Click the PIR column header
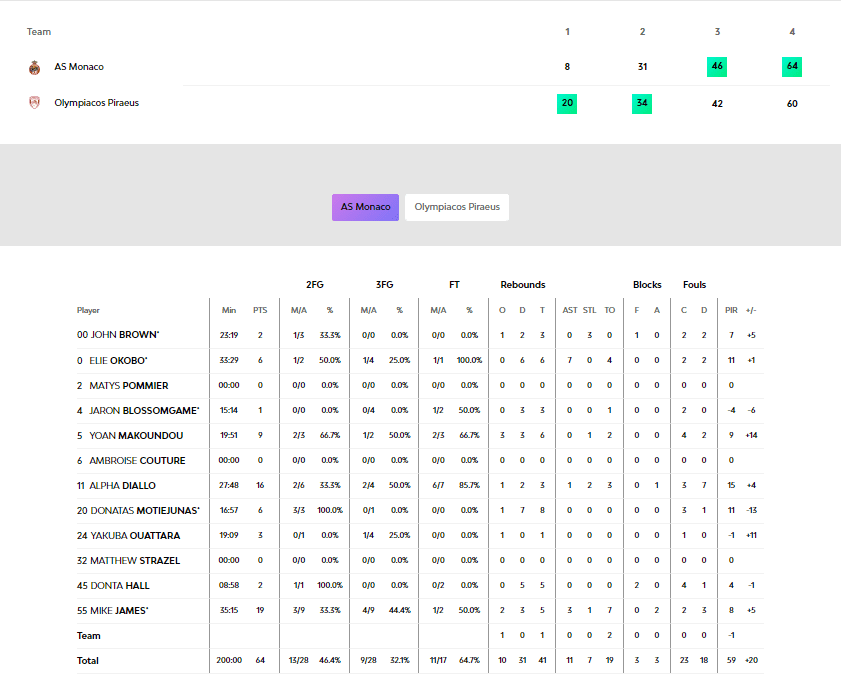The width and height of the screenshot is (841, 679). pyautogui.click(x=731, y=310)
